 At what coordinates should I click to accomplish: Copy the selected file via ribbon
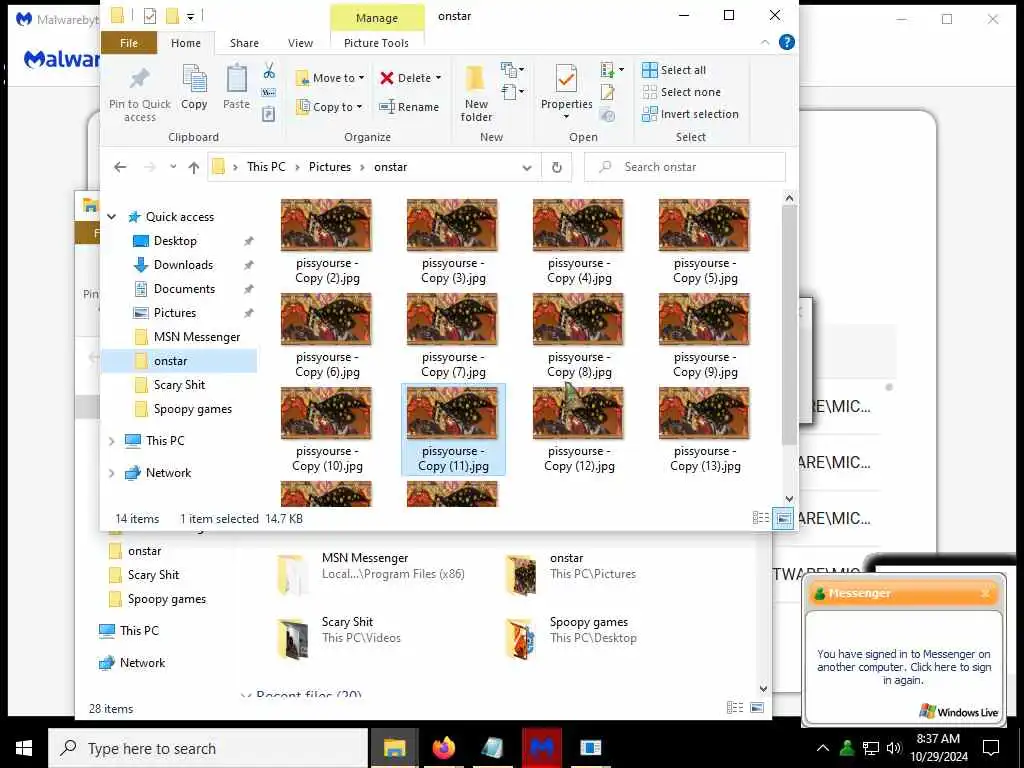point(194,87)
